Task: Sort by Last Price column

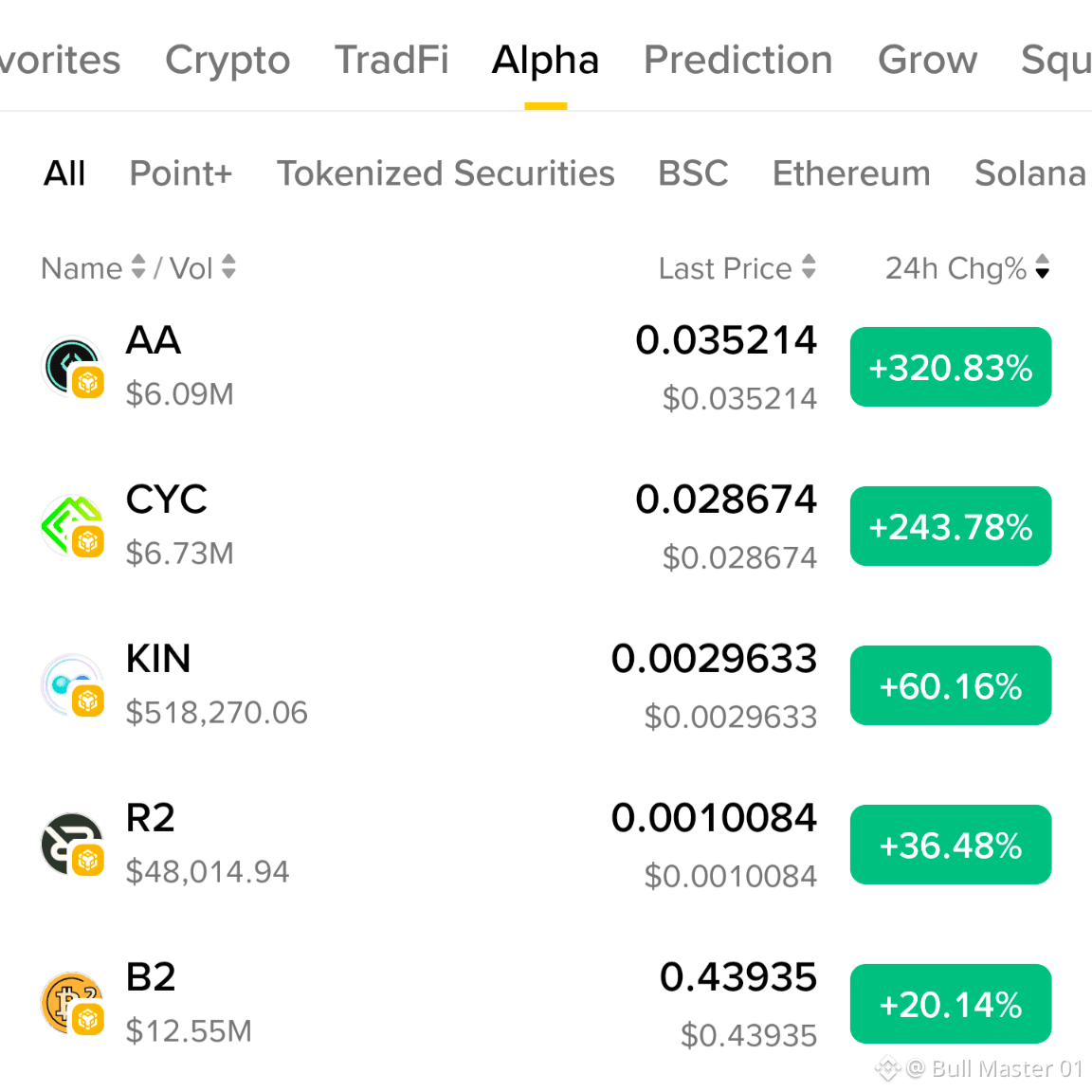Action: tap(737, 268)
